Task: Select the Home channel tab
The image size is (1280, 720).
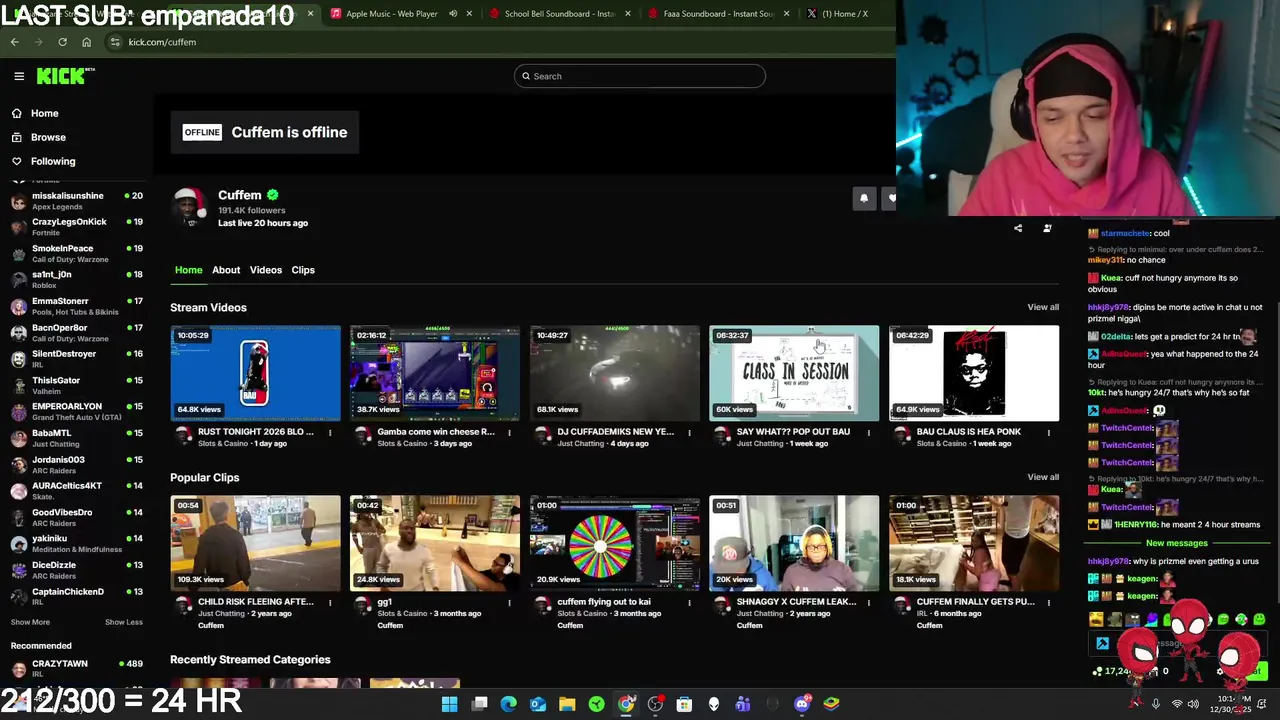Action: pos(188,270)
